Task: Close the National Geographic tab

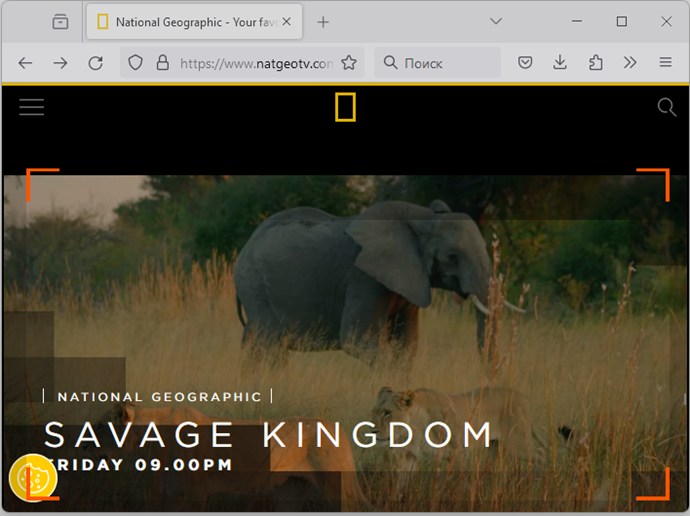Action: (286, 22)
